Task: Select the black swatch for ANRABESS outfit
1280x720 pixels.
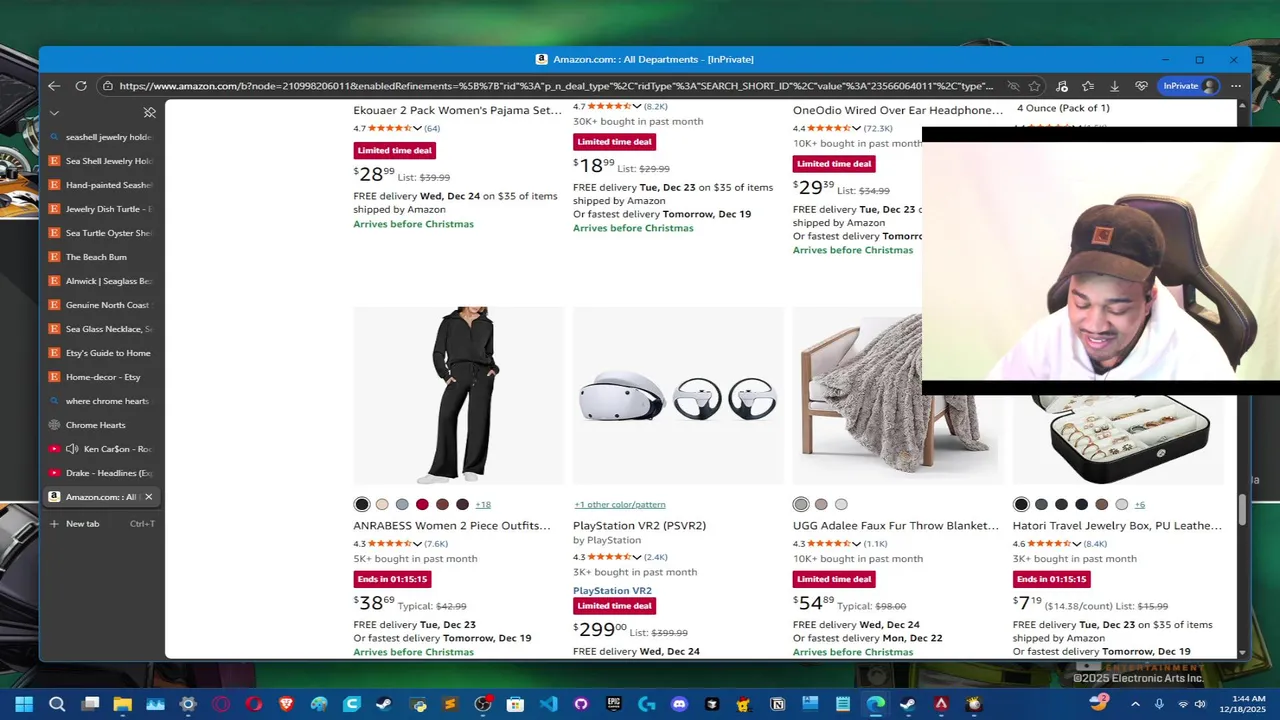Action: tap(362, 504)
